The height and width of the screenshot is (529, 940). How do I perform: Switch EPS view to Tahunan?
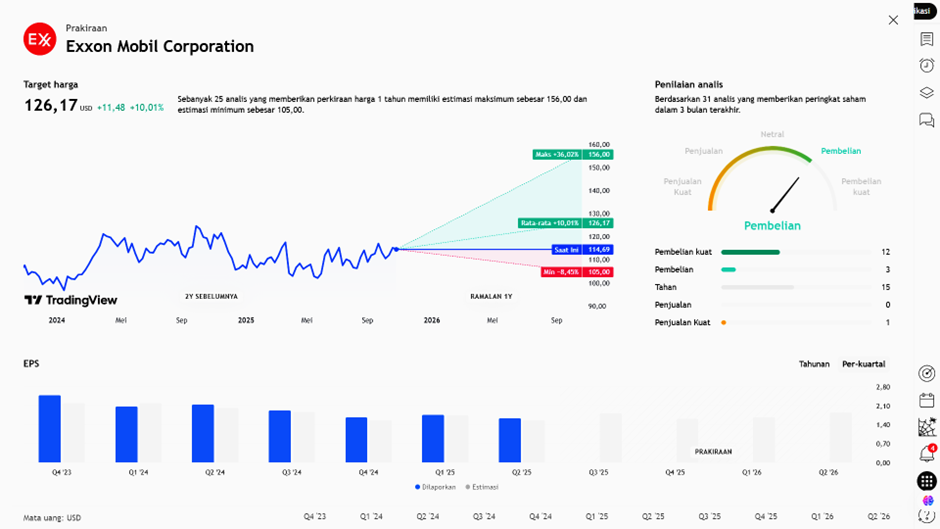pyautogui.click(x=813, y=364)
